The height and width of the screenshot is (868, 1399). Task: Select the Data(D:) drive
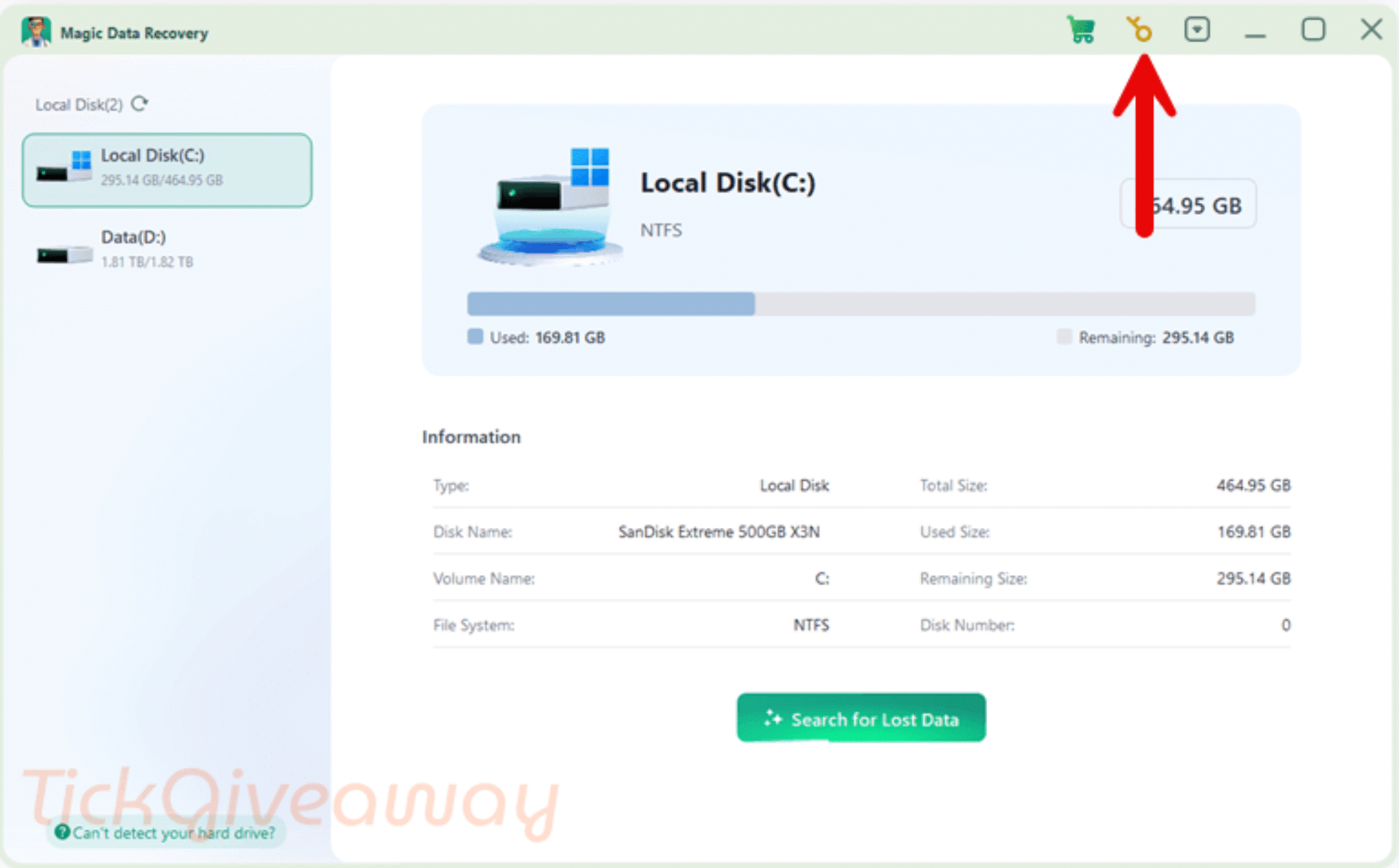167,249
